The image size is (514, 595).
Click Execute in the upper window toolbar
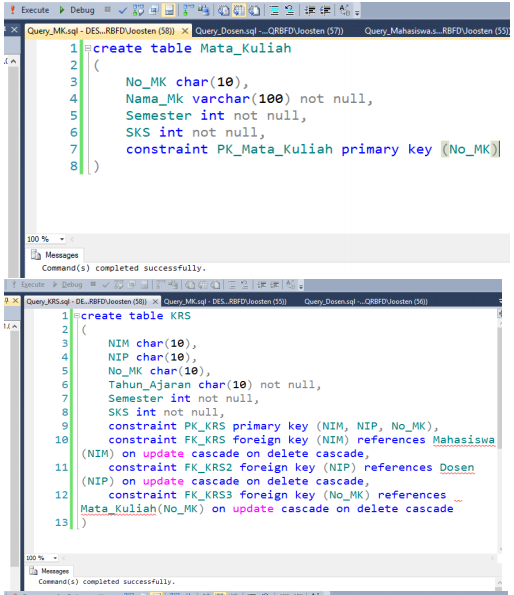(29, 10)
